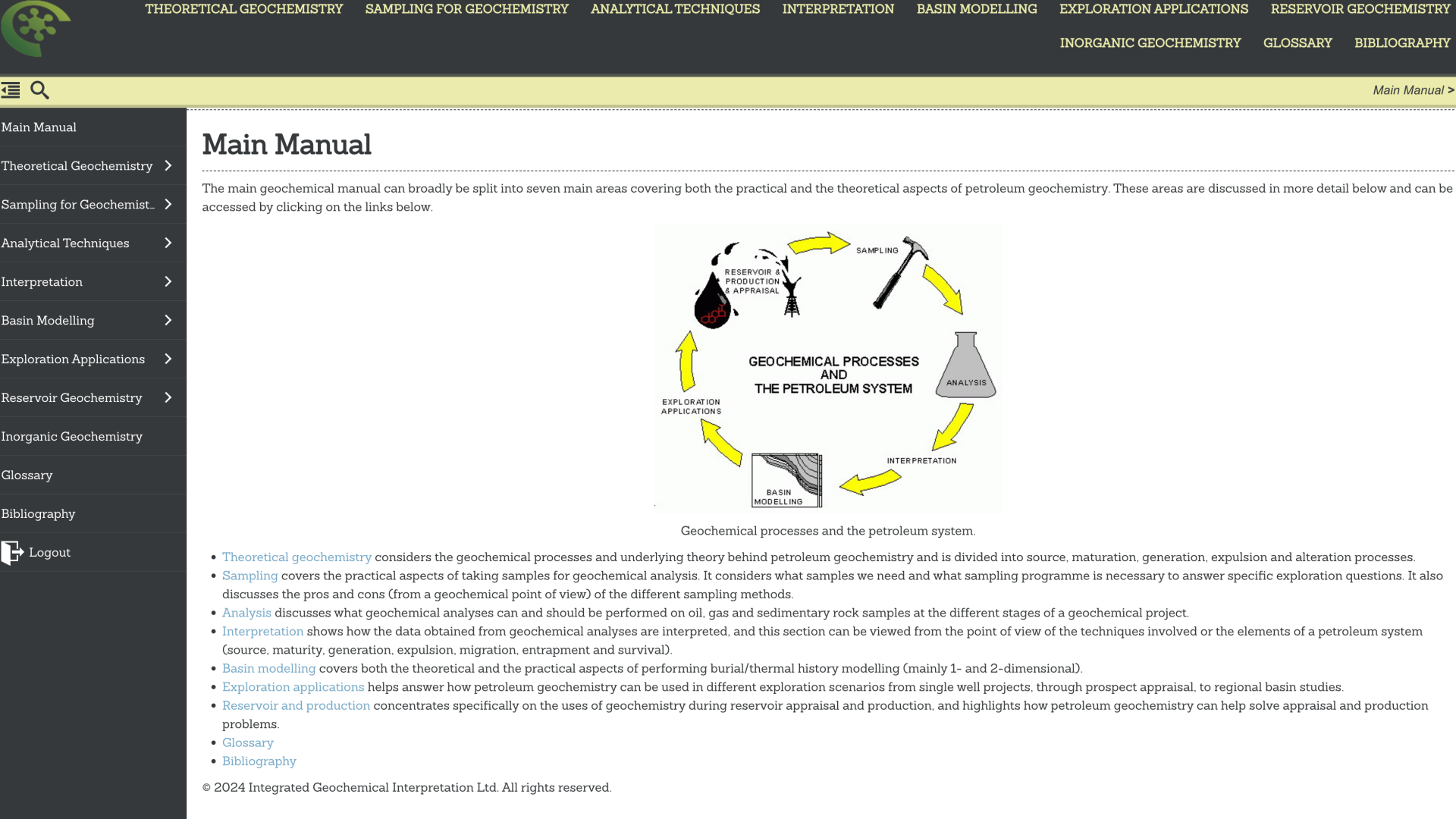
Task: Click the search magnifying glass icon
Action: pos(40,90)
